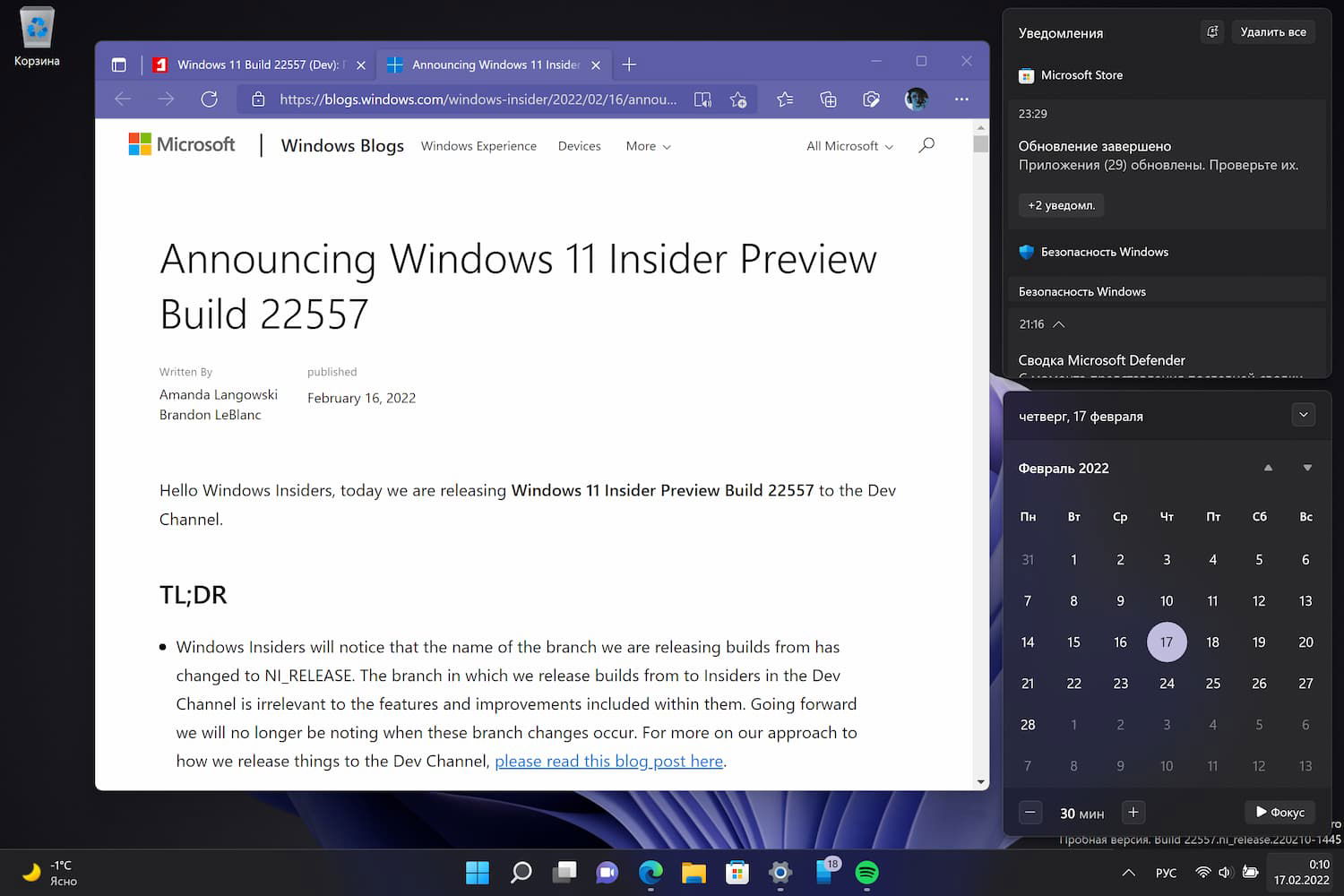Screen dimensions: 1344x896
Task: Clear notifications with Удалить все
Action: click(1273, 32)
